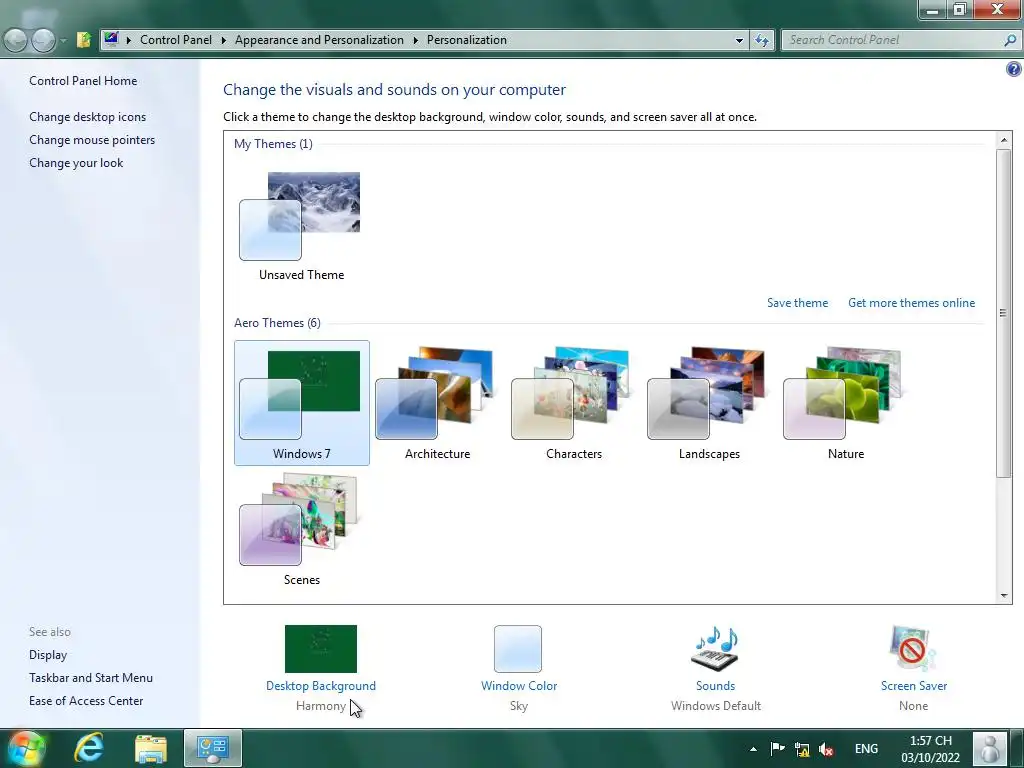Open the Sounds link

click(715, 686)
